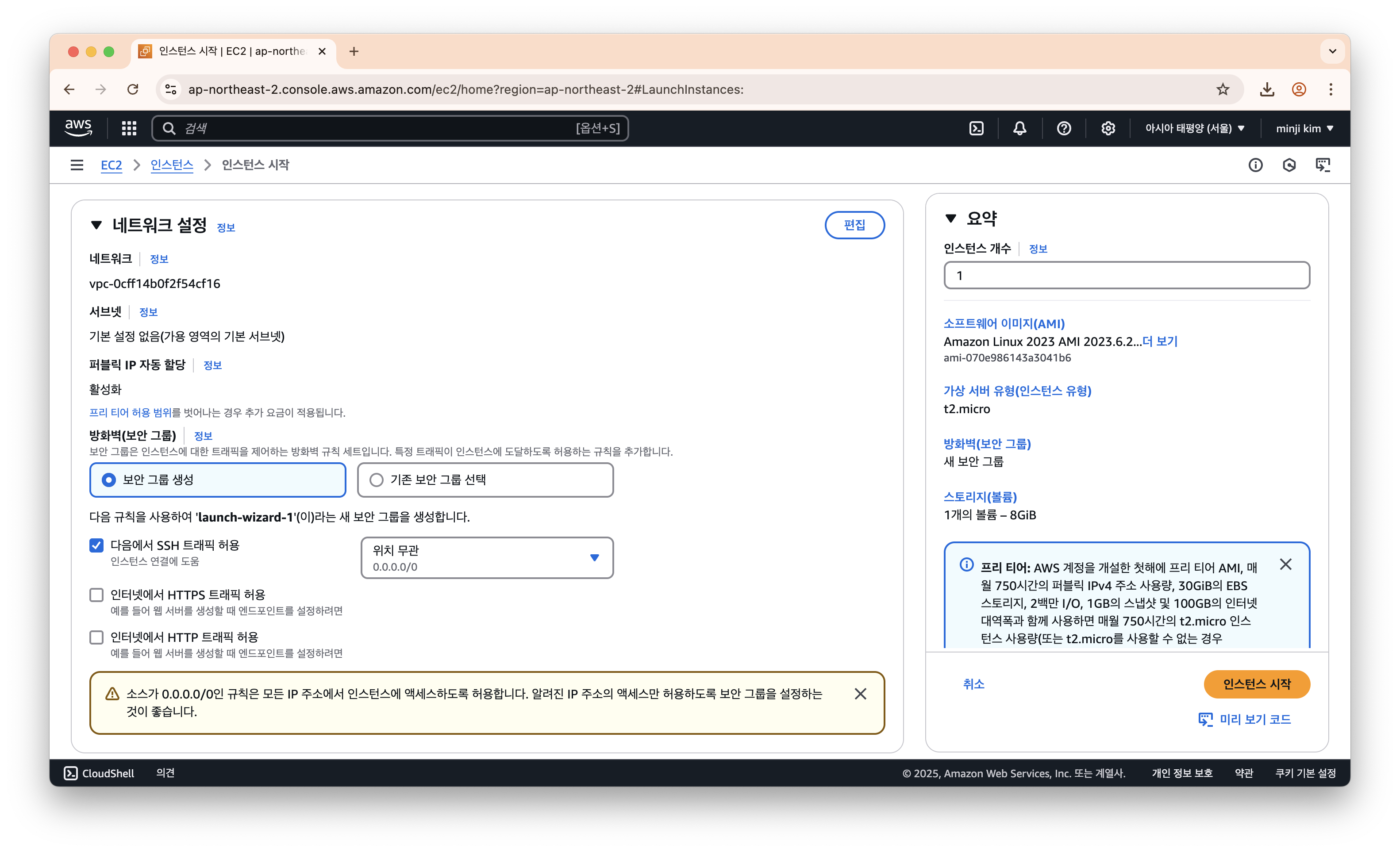The height and width of the screenshot is (852, 1400).
Task: Open the 아시아 태평양 (서울) region selector
Action: pos(1195,128)
